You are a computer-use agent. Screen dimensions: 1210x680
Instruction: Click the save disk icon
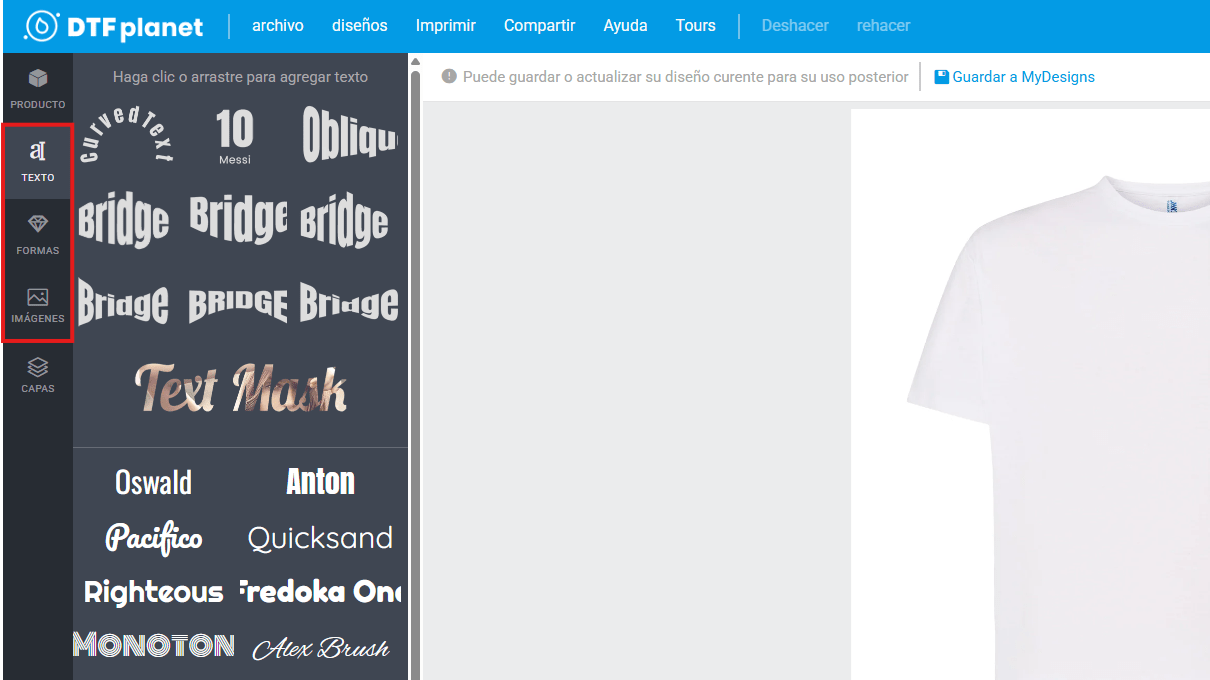click(941, 77)
